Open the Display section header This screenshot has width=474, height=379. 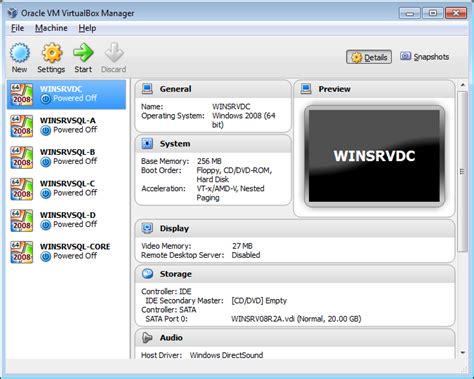click(x=295, y=228)
